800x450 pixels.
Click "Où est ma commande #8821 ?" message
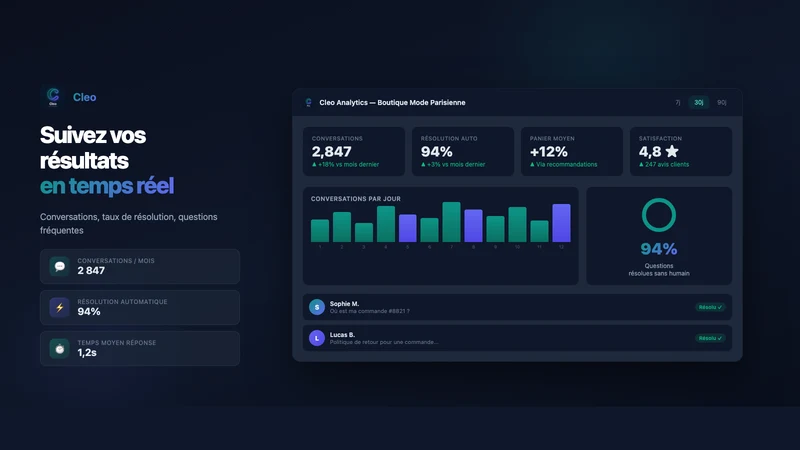370,311
